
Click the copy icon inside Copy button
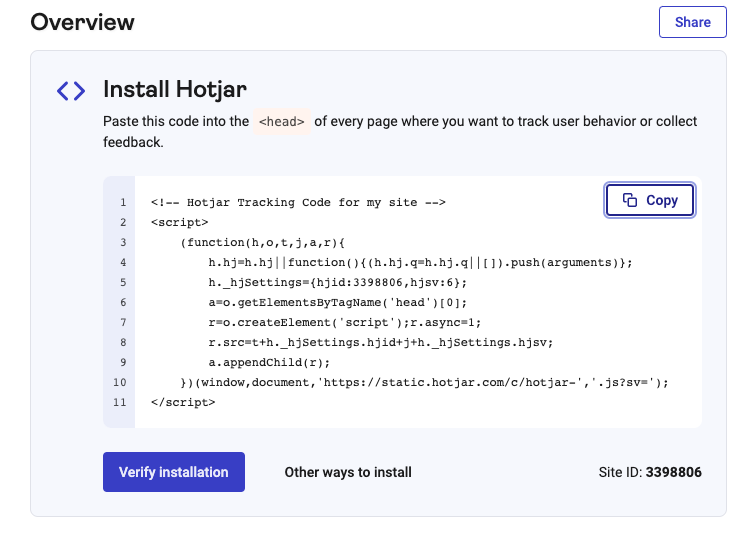(629, 200)
